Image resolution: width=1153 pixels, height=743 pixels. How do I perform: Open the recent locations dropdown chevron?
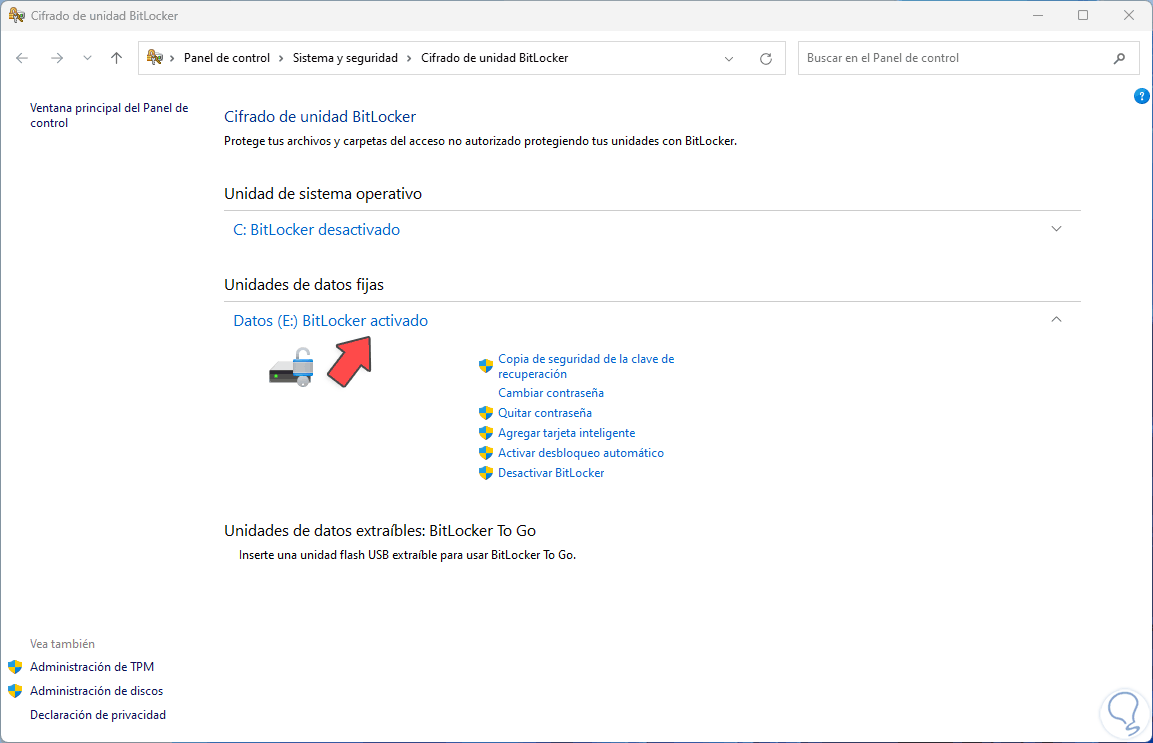point(88,58)
